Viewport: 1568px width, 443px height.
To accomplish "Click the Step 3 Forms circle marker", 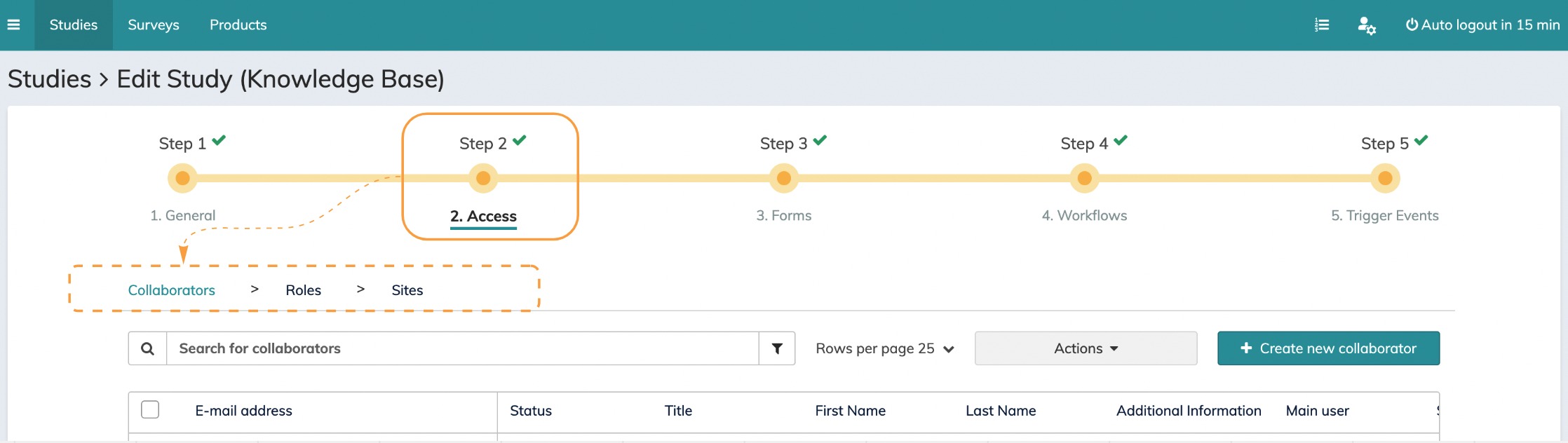I will pyautogui.click(x=783, y=178).
